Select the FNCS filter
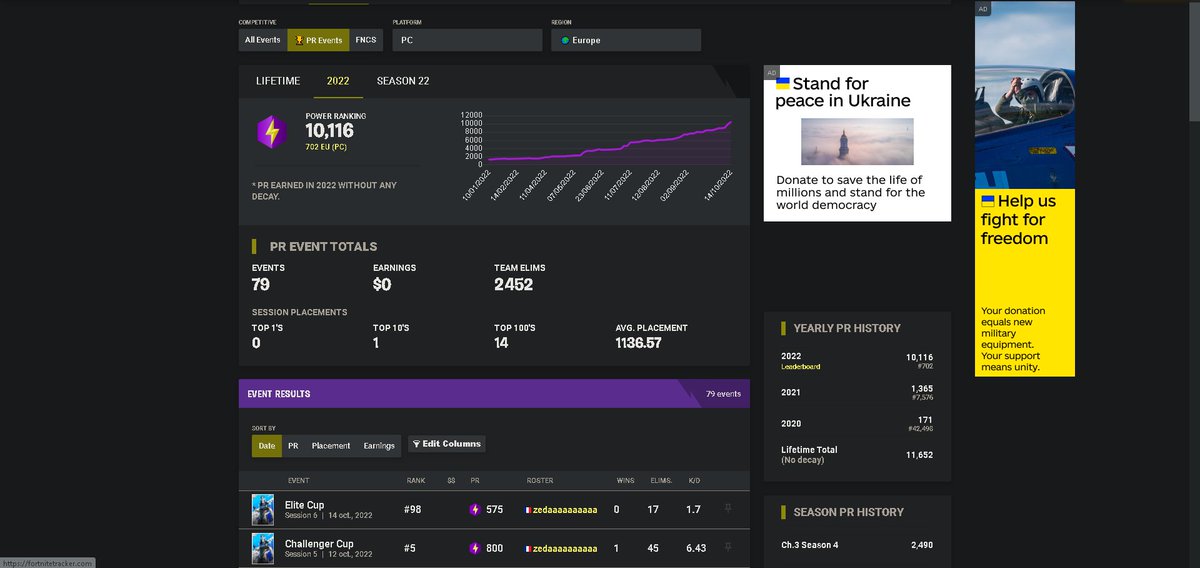Image resolution: width=1200 pixels, height=568 pixels. coord(365,40)
